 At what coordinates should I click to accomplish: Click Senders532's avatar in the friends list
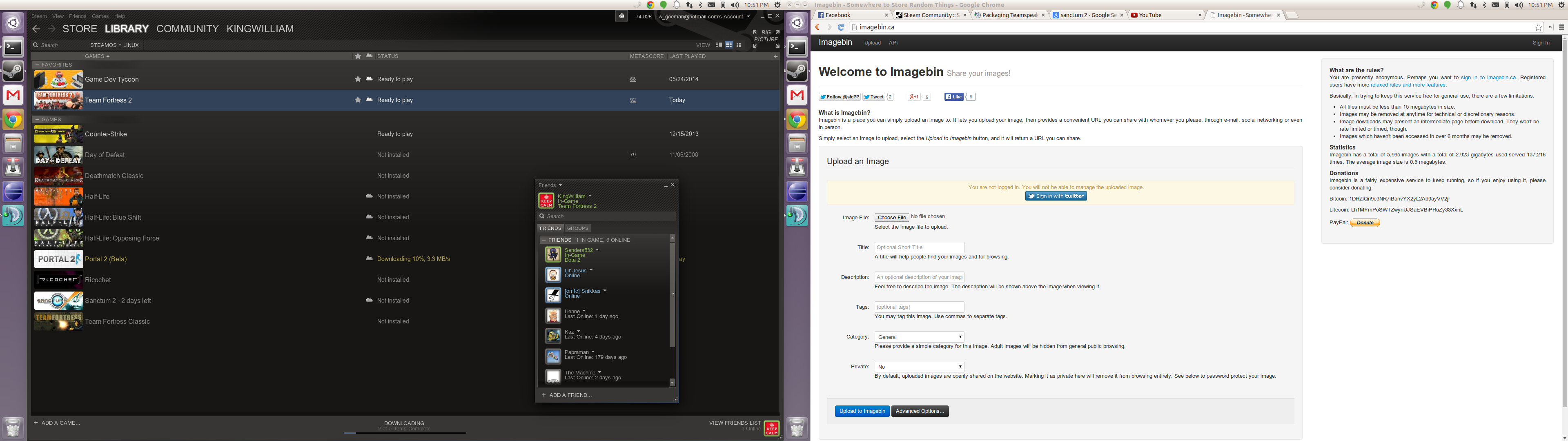[x=553, y=255]
